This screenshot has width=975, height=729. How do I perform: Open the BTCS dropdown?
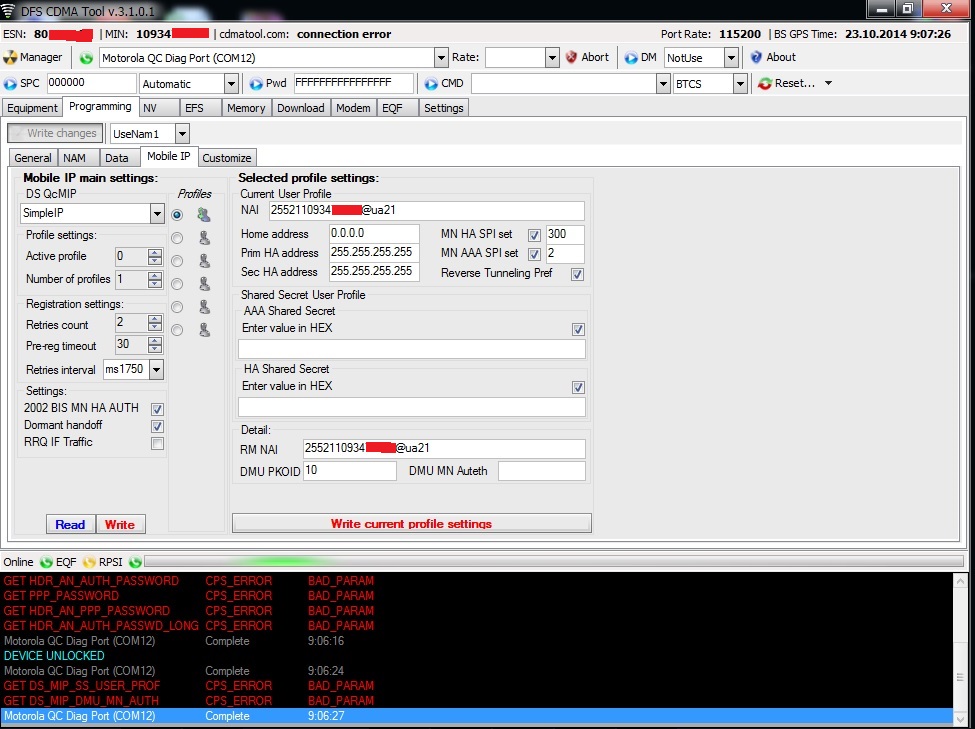tap(740, 84)
